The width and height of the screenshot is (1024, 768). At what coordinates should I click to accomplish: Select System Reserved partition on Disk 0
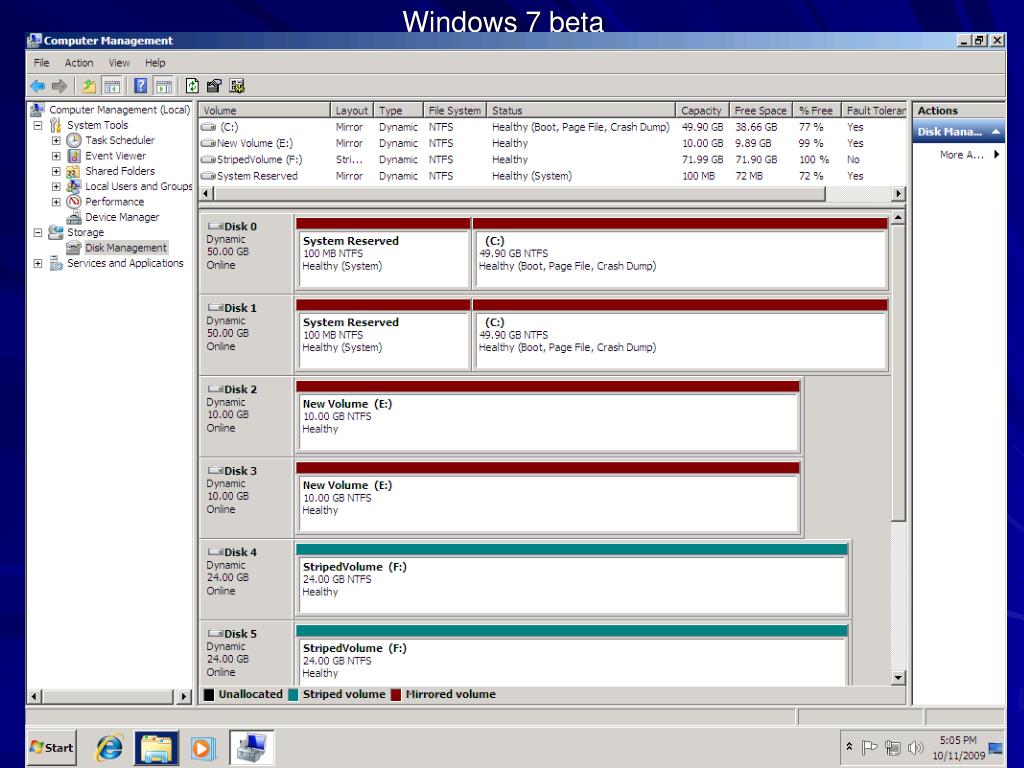pos(383,255)
